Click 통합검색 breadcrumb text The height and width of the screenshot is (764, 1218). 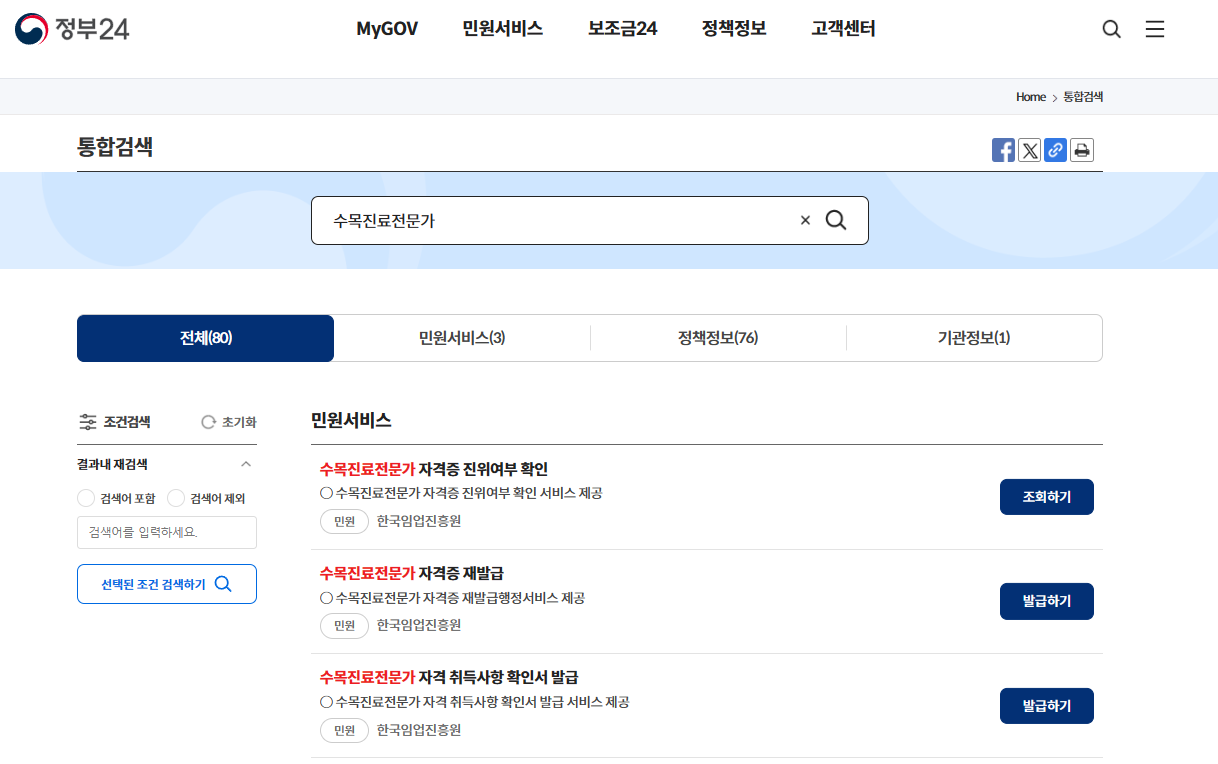[1083, 97]
